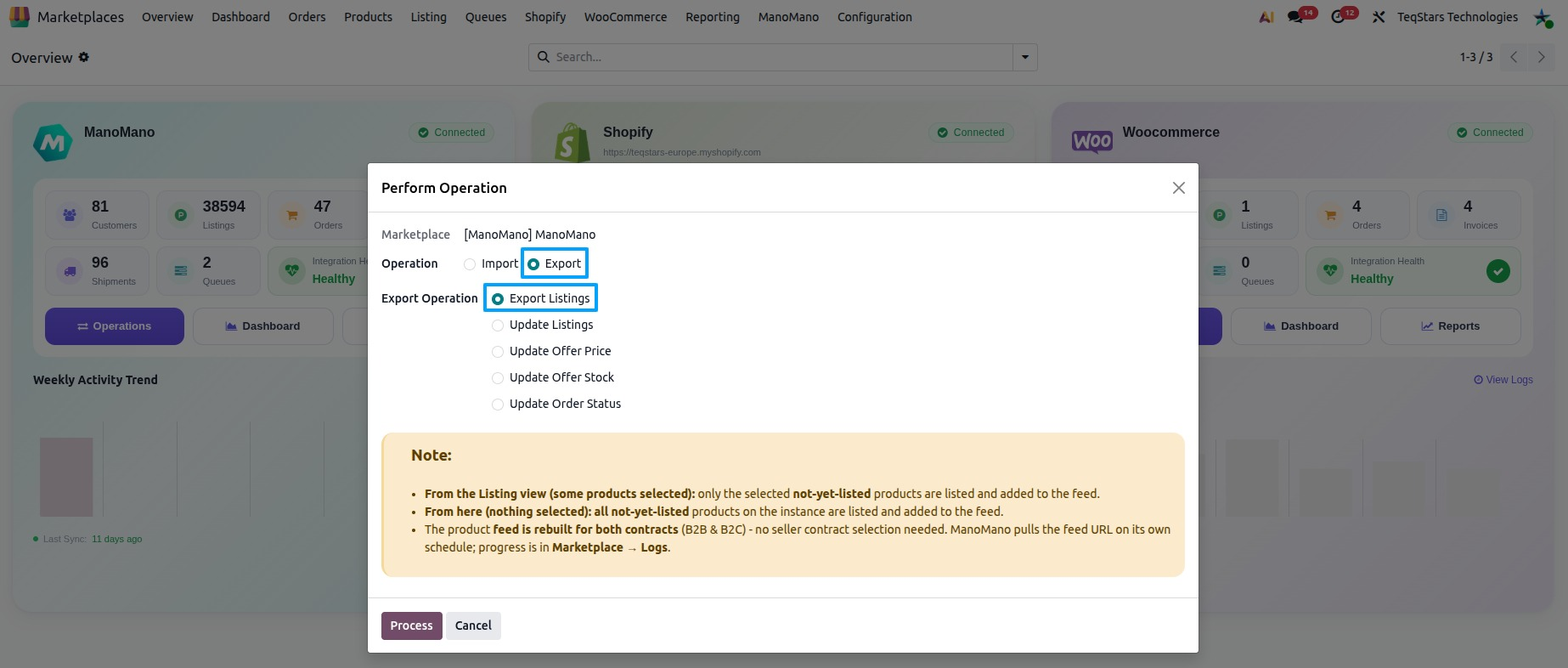The width and height of the screenshot is (1568, 668).
Task: Click the Shopify store URL link
Action: (682, 152)
